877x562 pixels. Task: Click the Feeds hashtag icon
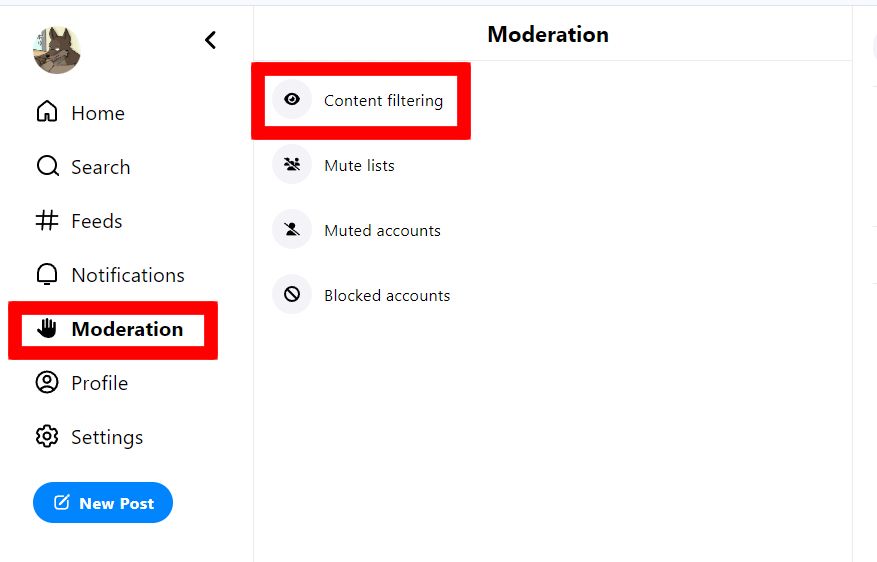click(47, 220)
